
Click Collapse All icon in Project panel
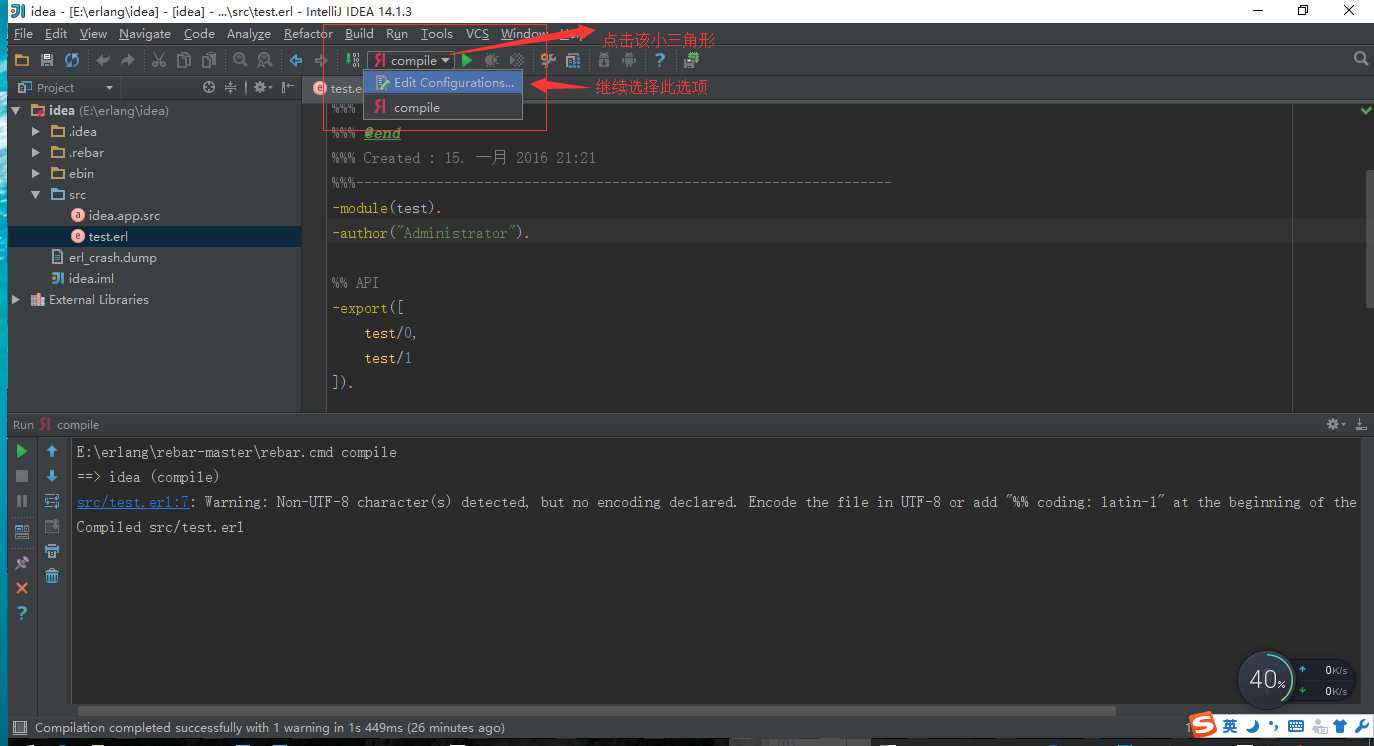(x=231, y=87)
